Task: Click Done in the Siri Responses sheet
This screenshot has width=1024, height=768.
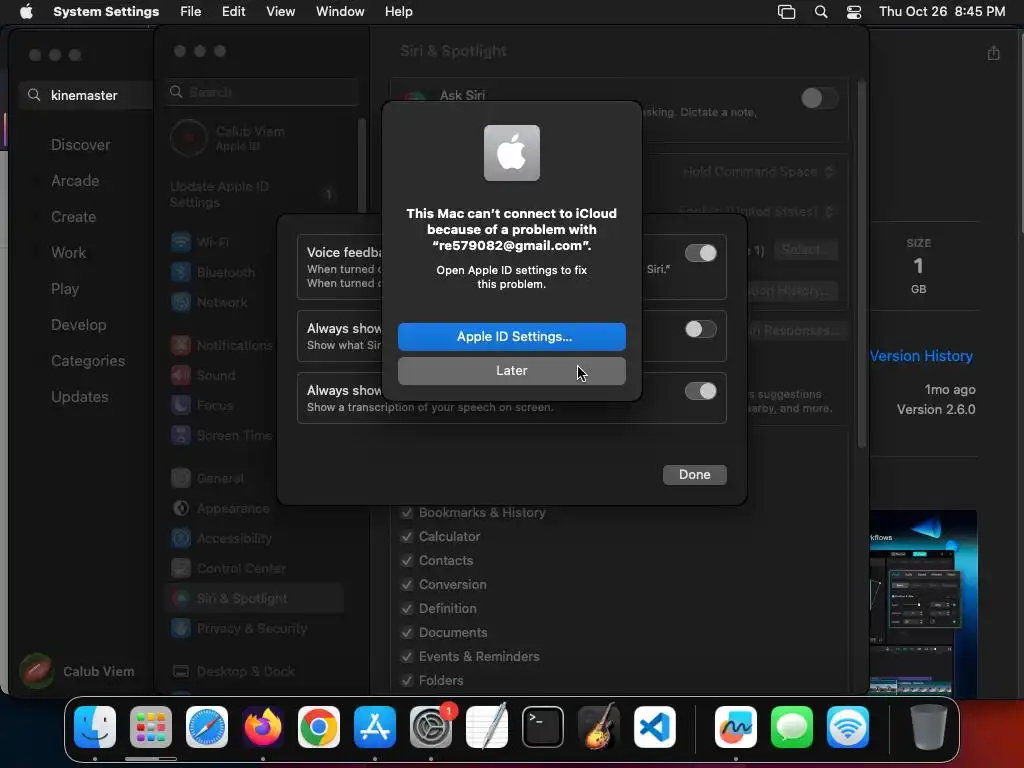Action: point(694,475)
